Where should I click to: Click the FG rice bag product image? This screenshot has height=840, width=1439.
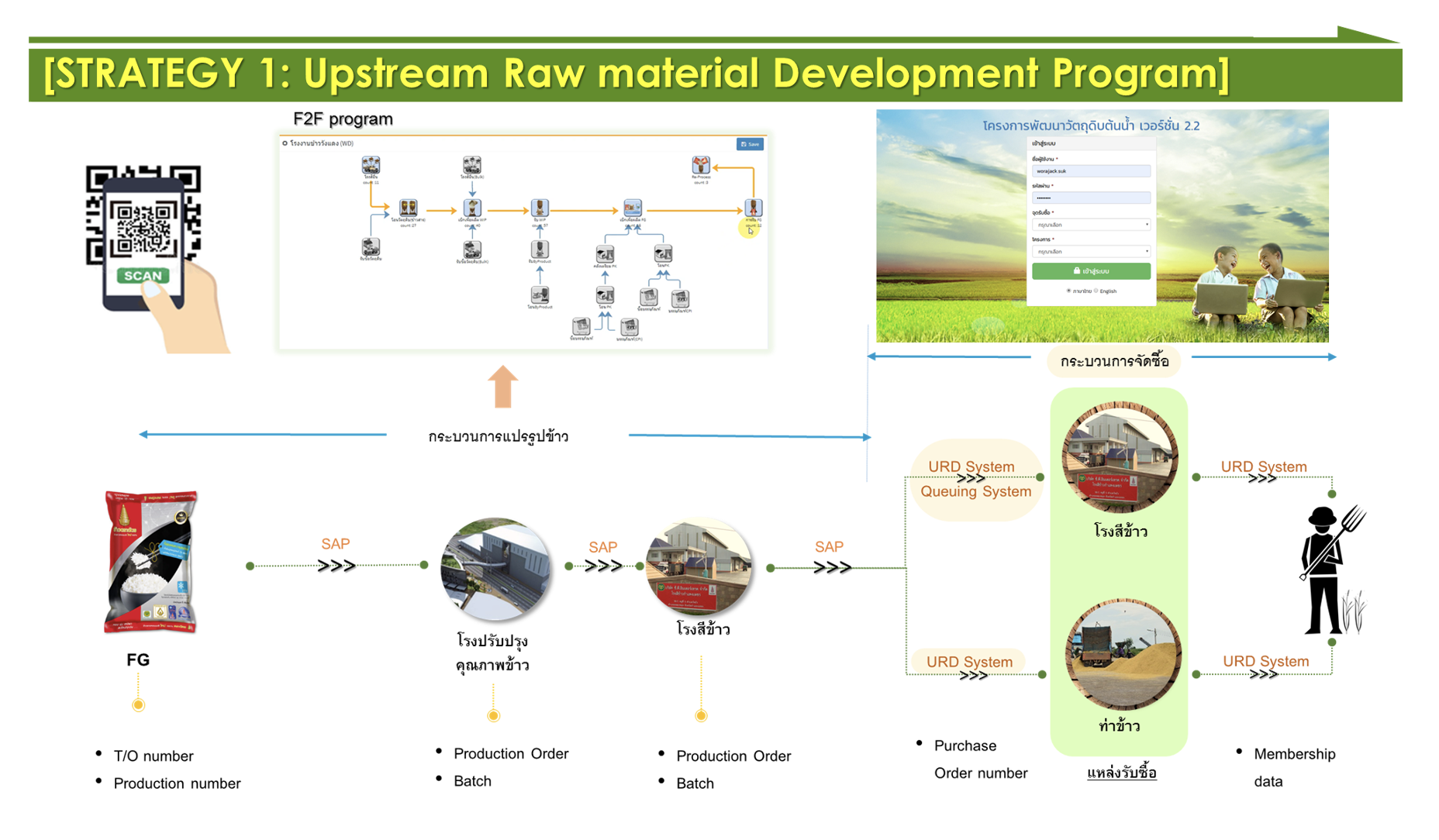click(x=150, y=562)
